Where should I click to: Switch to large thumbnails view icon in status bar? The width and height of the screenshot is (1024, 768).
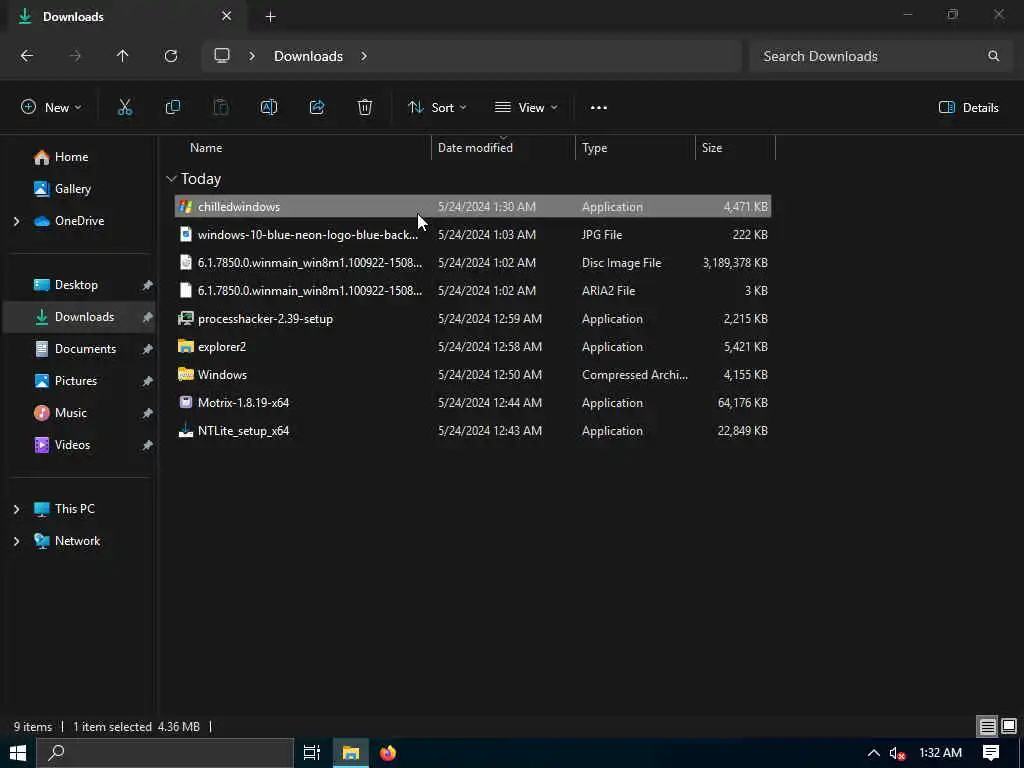pyautogui.click(x=1009, y=726)
